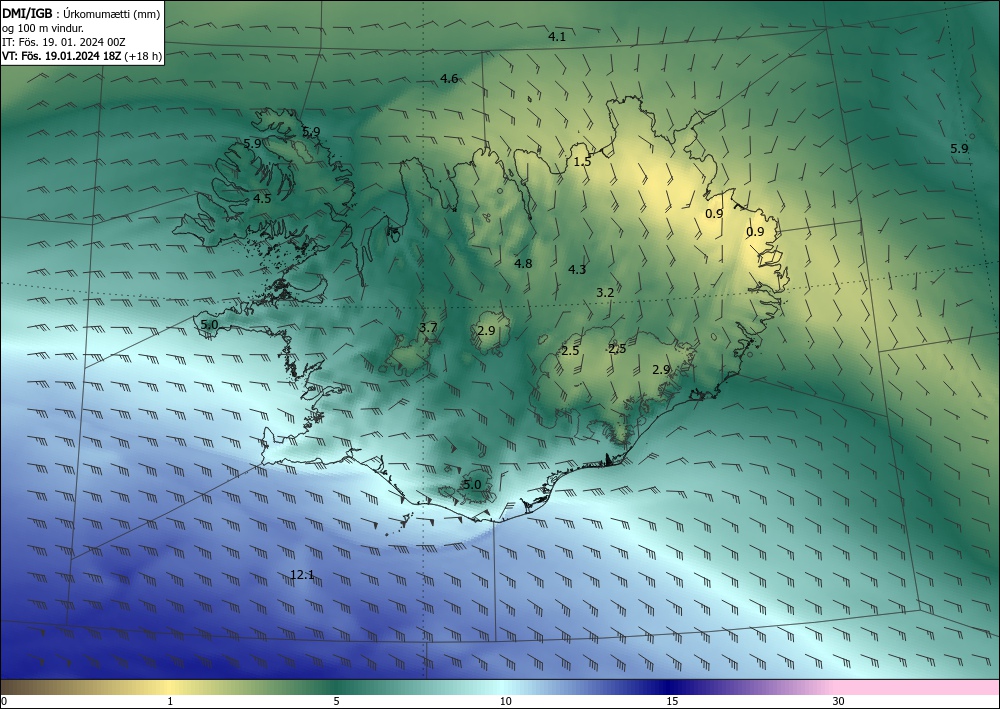Screen dimensions: 1000x709
Task: Click the color scale label '5'
Action: tap(336, 701)
